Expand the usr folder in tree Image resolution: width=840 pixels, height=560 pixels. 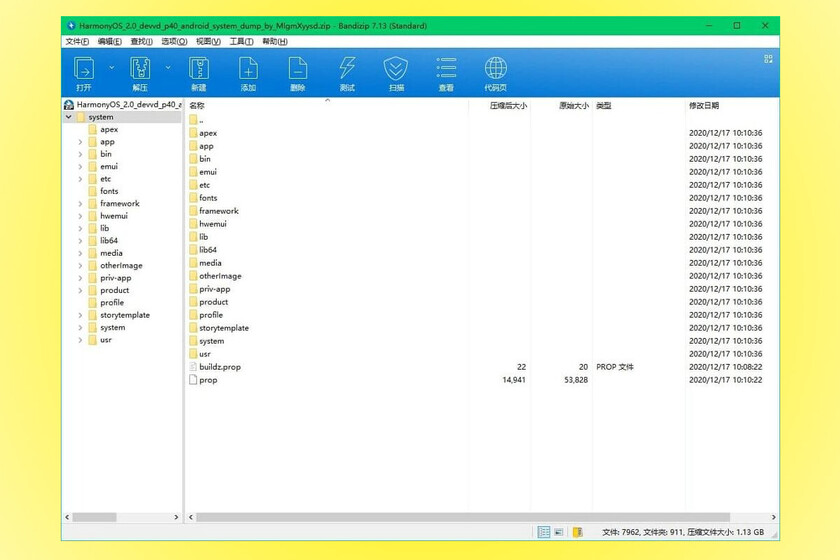(x=80, y=340)
